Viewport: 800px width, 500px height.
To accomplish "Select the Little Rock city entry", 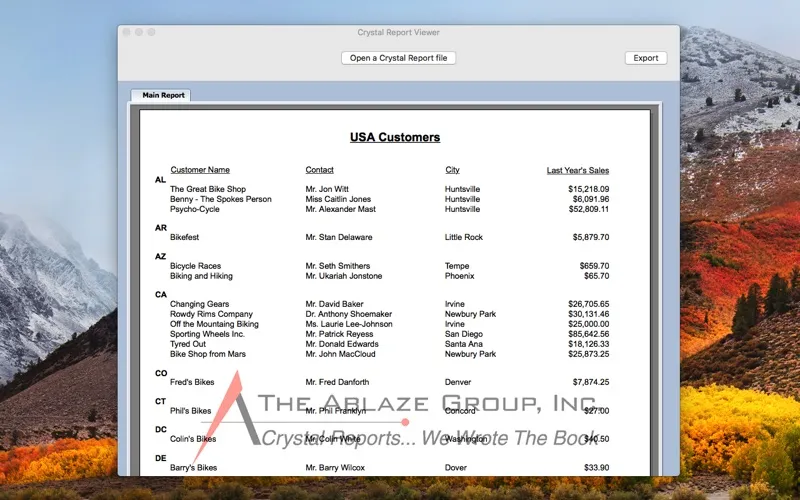I will coord(464,238).
